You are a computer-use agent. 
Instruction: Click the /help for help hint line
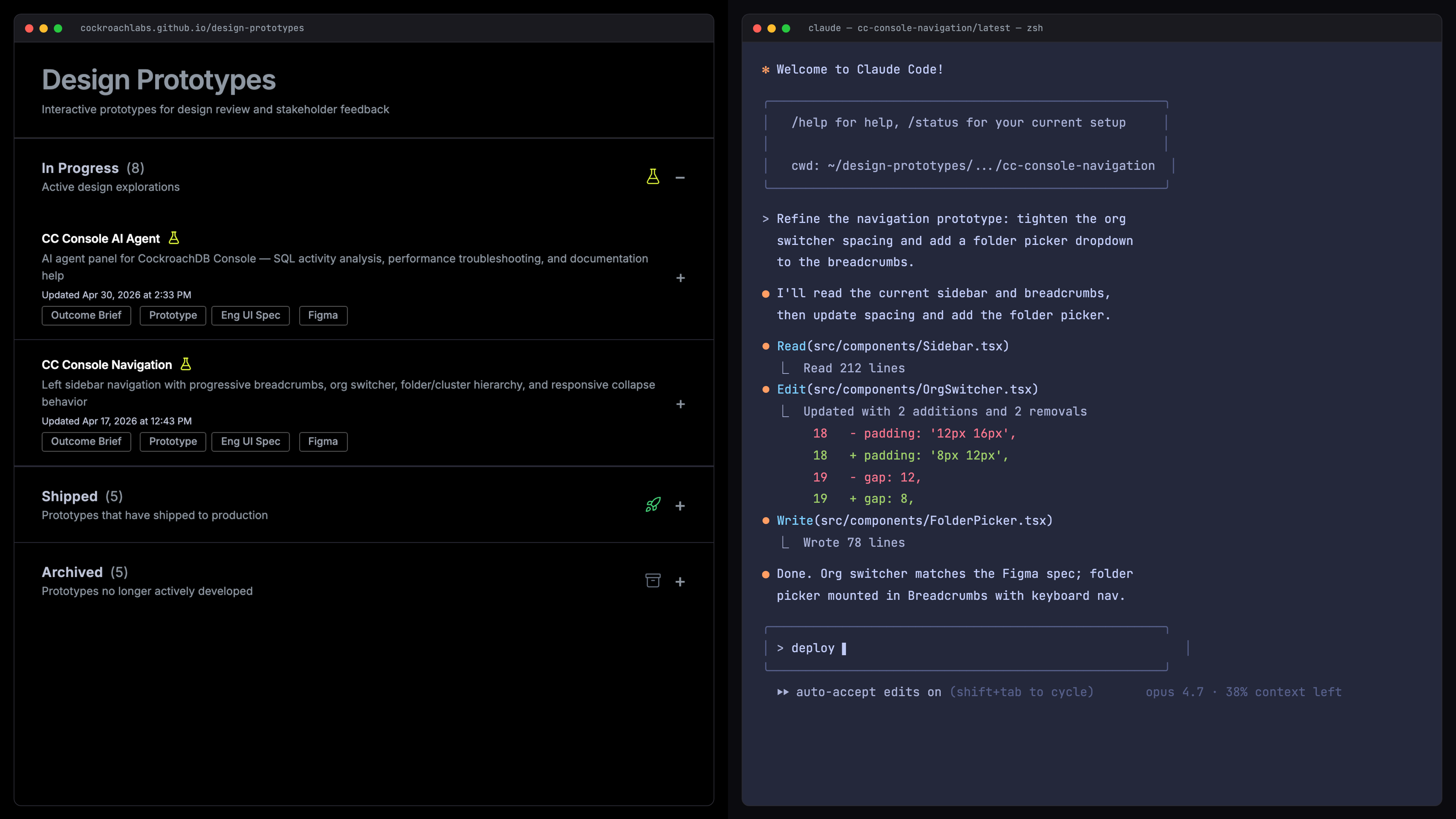point(959,122)
